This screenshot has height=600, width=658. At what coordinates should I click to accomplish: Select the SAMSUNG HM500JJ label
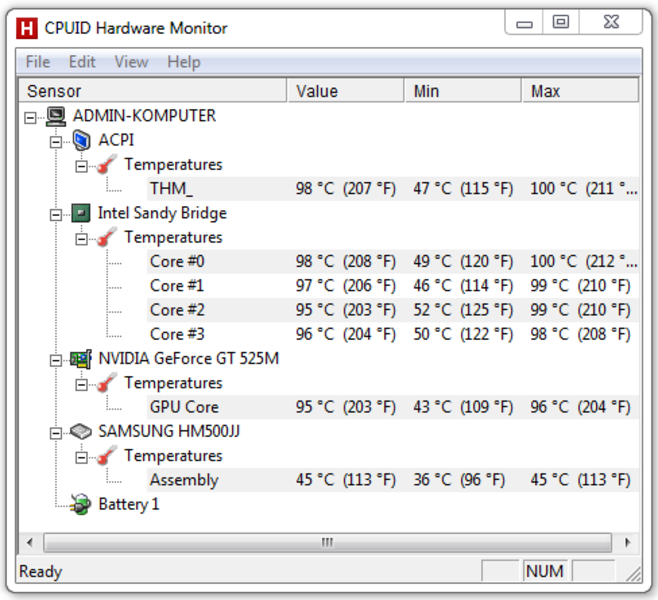[x=169, y=431]
